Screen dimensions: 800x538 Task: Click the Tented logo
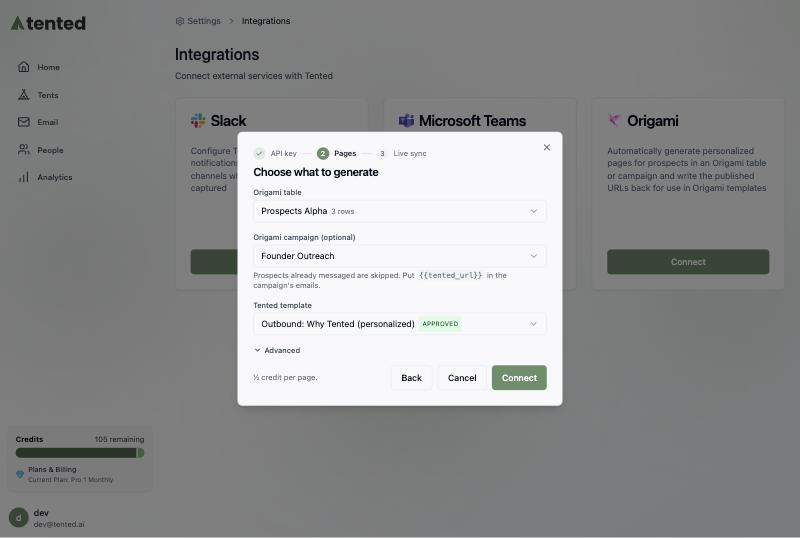[48, 23]
